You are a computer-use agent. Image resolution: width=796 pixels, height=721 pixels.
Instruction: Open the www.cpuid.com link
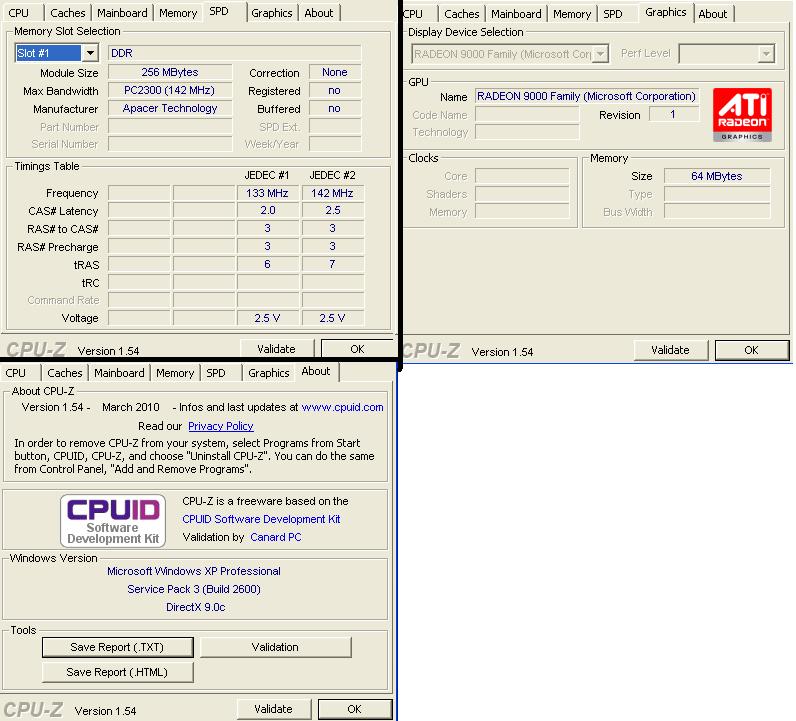click(342, 407)
